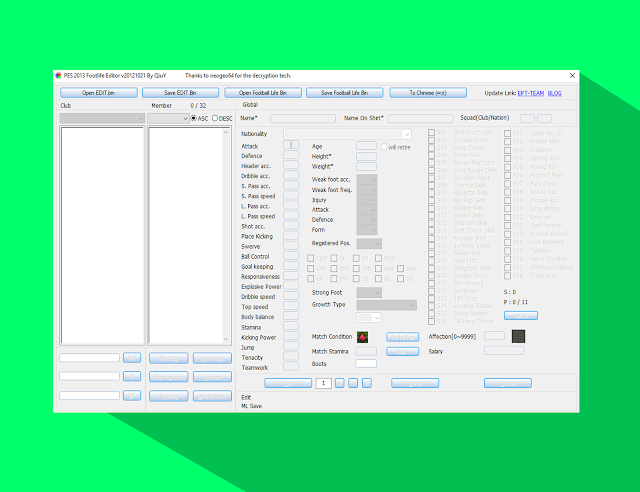Click the Age input field
This screenshot has width=640, height=492.
(x=366, y=146)
